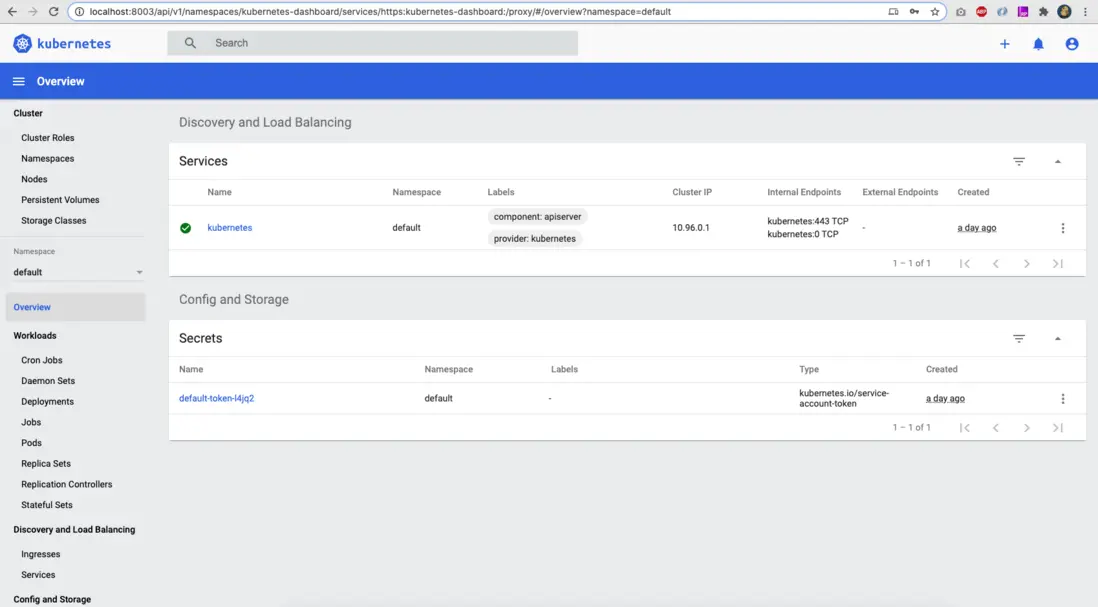
Task: Click the Workloads section heading
Action: [35, 336]
